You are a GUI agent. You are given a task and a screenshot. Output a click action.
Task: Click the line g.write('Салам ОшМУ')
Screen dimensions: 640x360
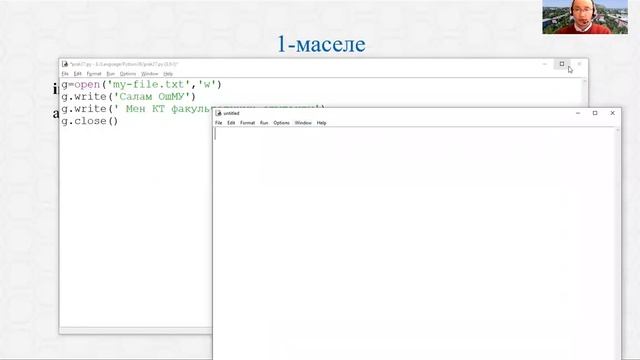tap(129, 97)
